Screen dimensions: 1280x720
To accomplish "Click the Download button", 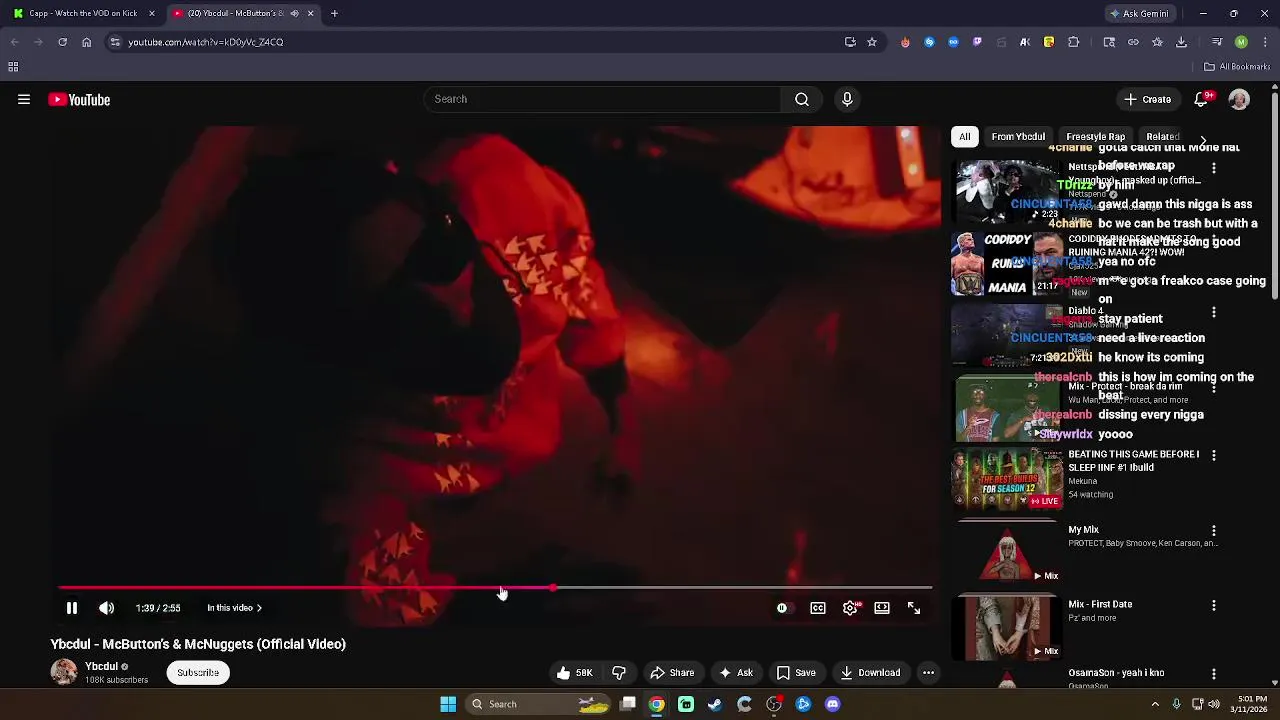I will [870, 673].
